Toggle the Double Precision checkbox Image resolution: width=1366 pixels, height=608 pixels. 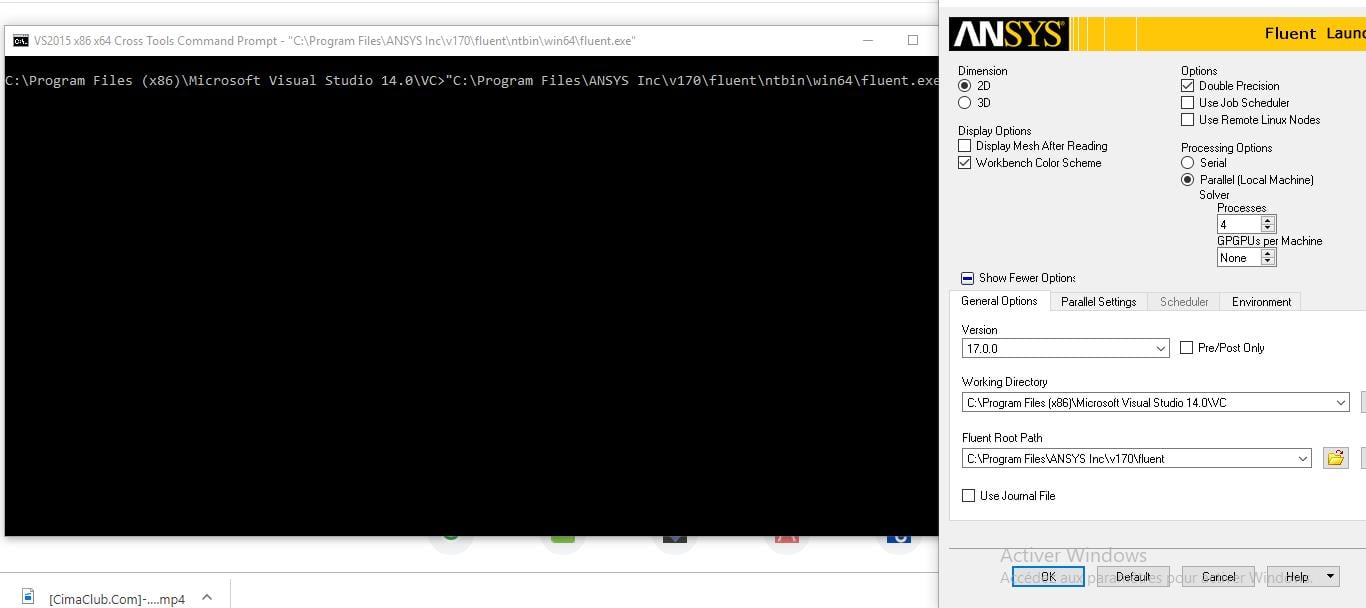(1188, 86)
